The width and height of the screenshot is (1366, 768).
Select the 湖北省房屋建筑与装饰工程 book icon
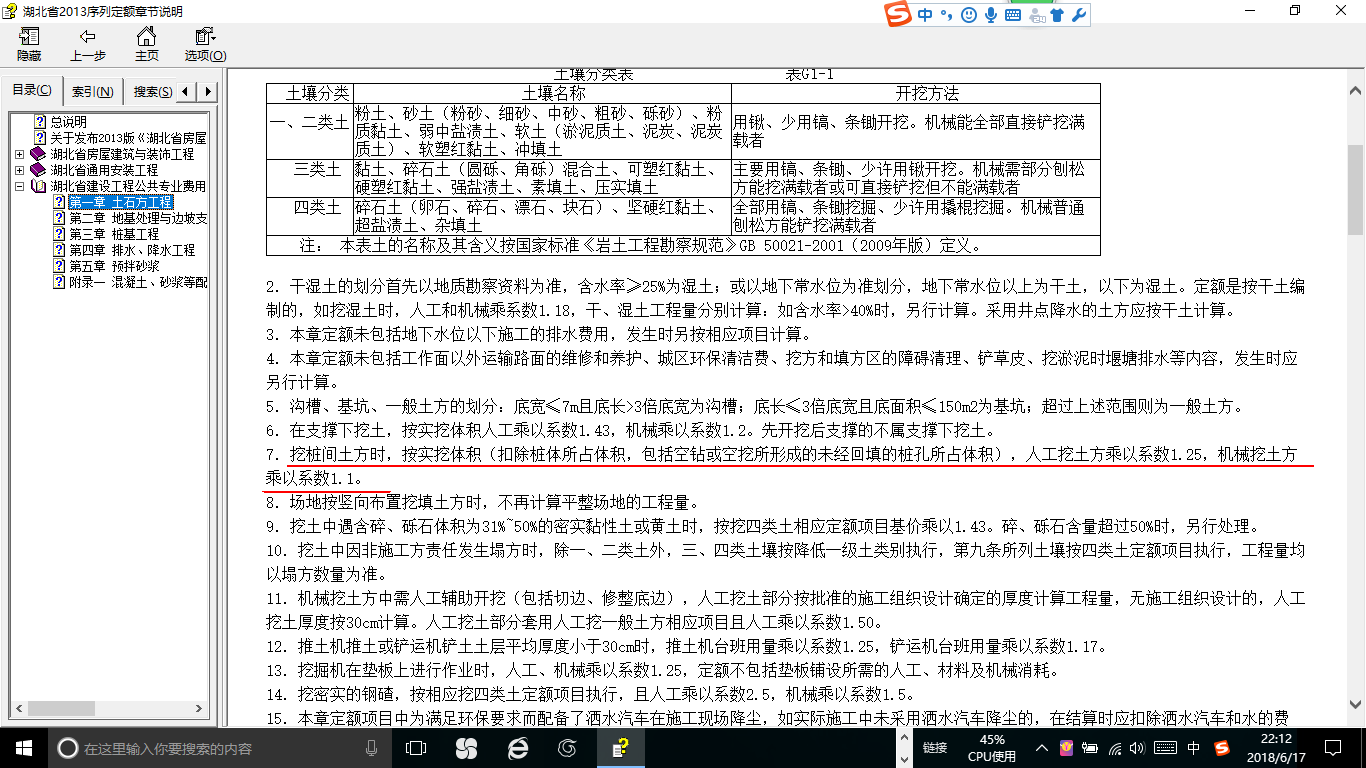[38, 154]
